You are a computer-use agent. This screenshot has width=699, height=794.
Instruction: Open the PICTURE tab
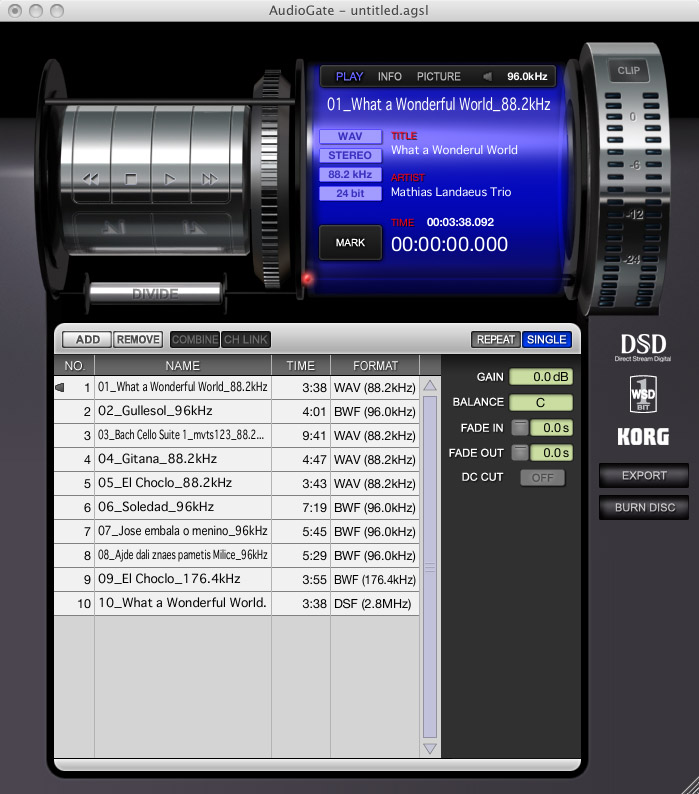438,77
